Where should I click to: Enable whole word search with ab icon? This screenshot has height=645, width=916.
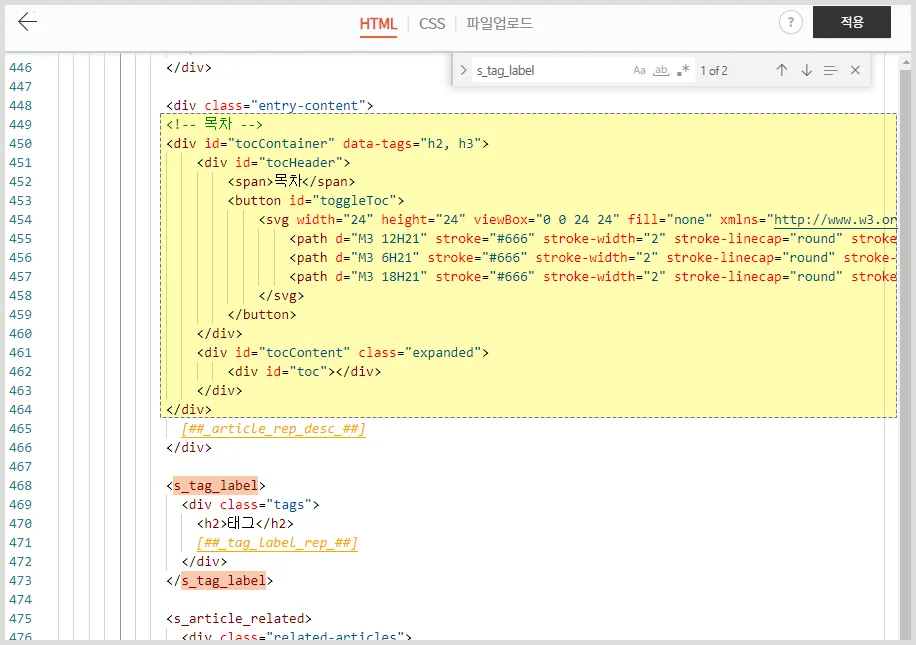[659, 71]
